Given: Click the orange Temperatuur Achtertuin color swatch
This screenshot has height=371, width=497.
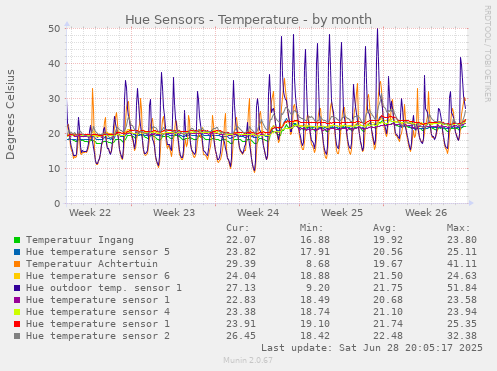Looking at the screenshot, I should pos(17,264).
